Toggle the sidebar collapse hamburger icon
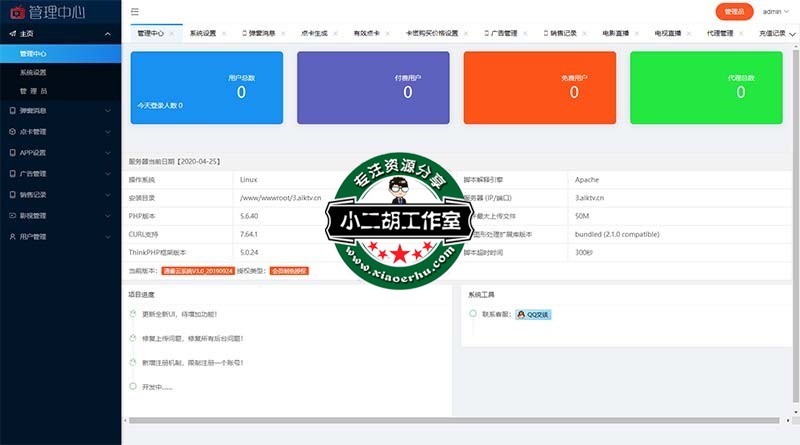 135,12
